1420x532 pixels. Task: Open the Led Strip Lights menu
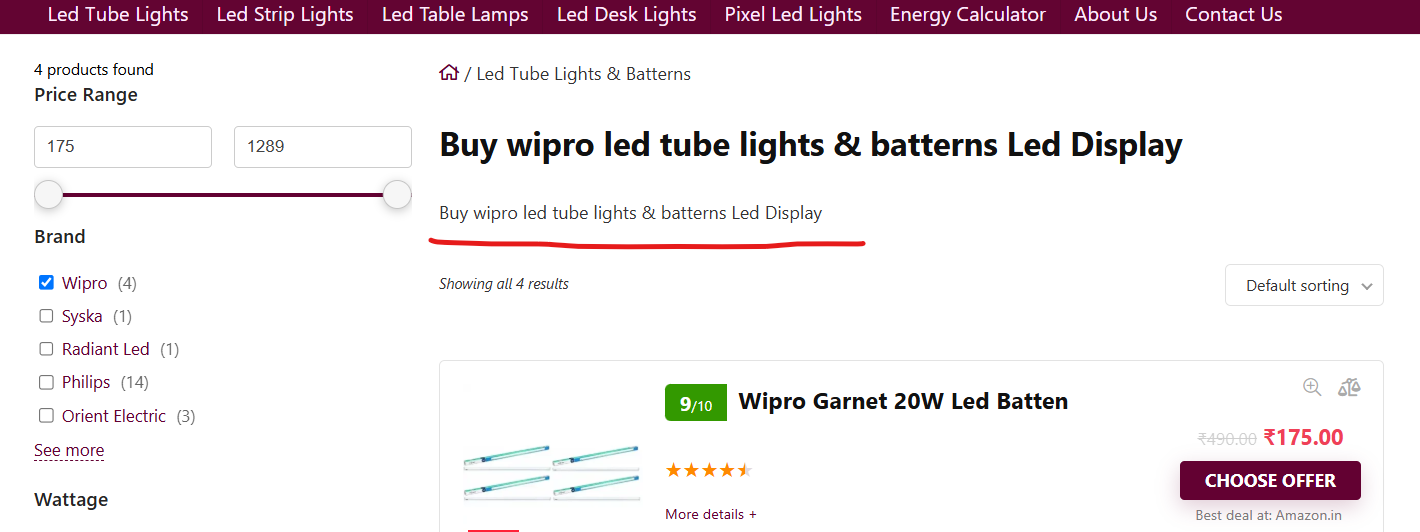coord(285,15)
